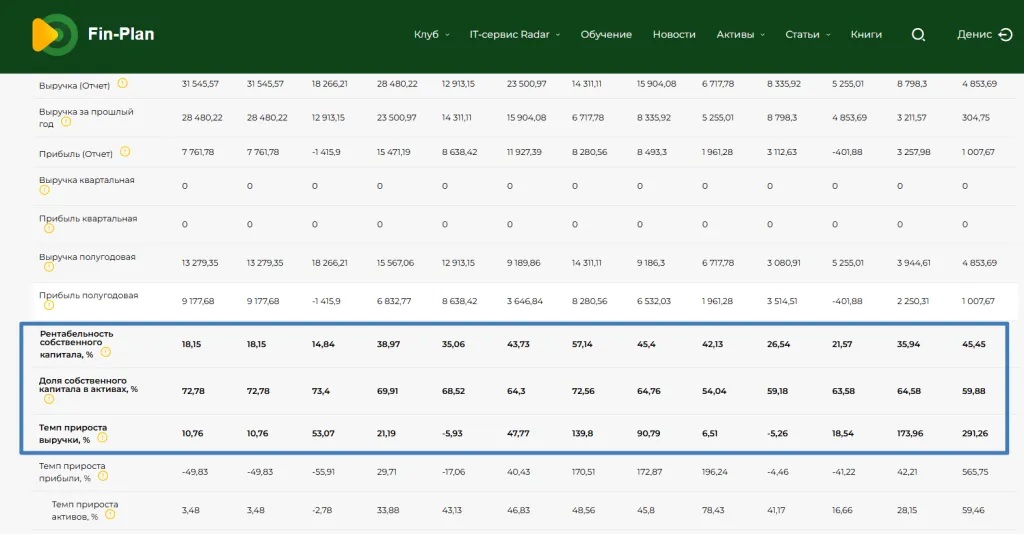1024x534 pixels.
Task: Click info icon beside Прибыль (Отчет)
Action: (125, 152)
